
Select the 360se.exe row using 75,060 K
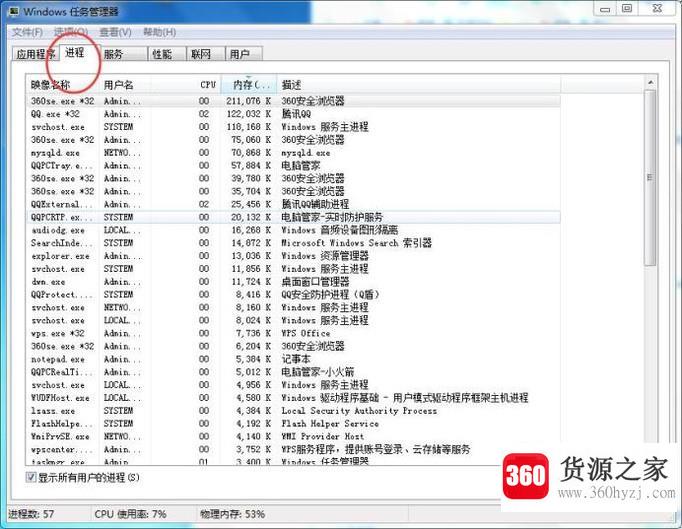293,140
